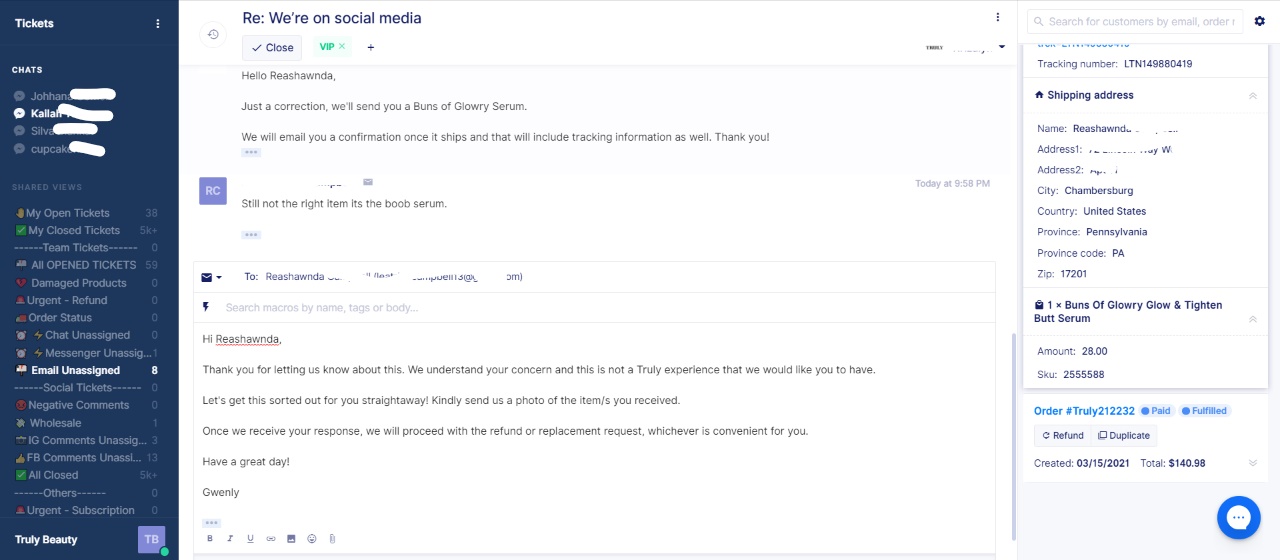
Task: Attach a file with the paperclip icon
Action: [332, 539]
